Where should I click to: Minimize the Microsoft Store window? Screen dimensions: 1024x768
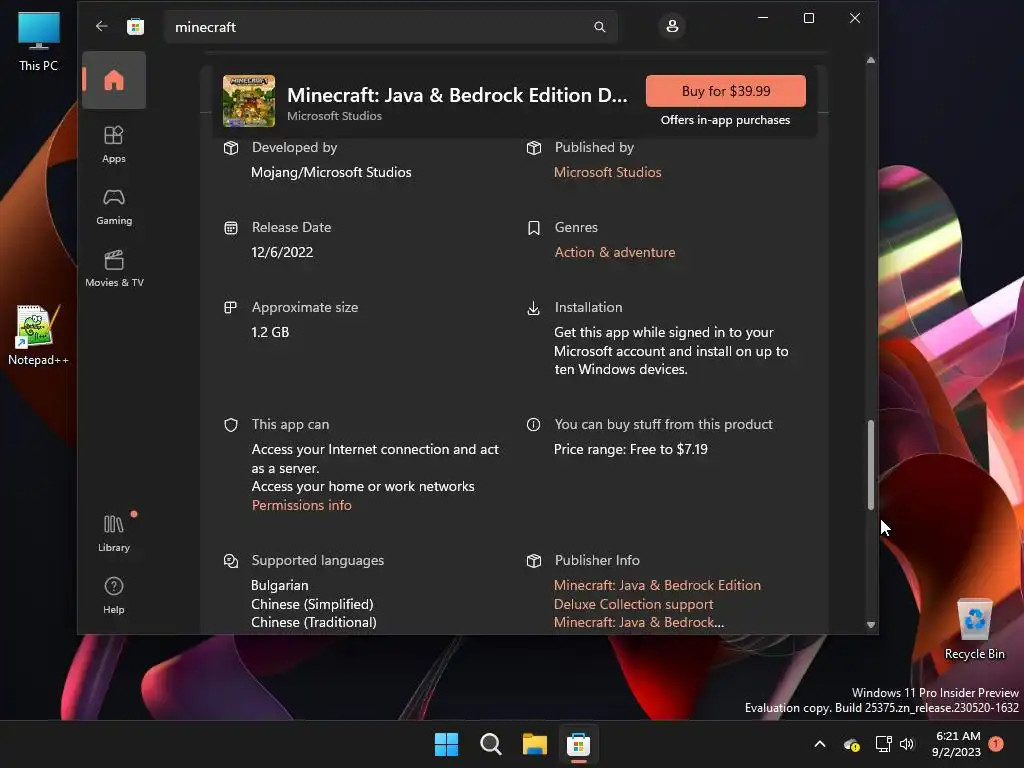coord(762,18)
